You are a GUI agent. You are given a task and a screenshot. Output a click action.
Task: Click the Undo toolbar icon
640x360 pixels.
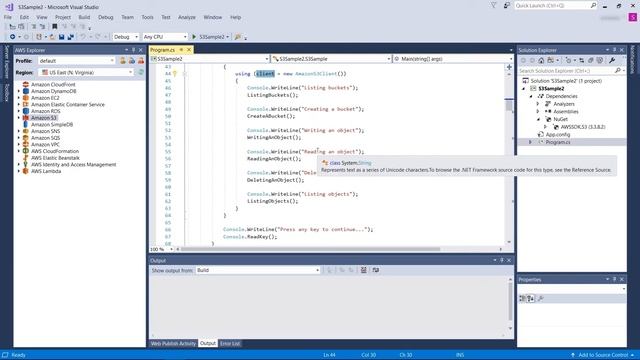coord(83,37)
